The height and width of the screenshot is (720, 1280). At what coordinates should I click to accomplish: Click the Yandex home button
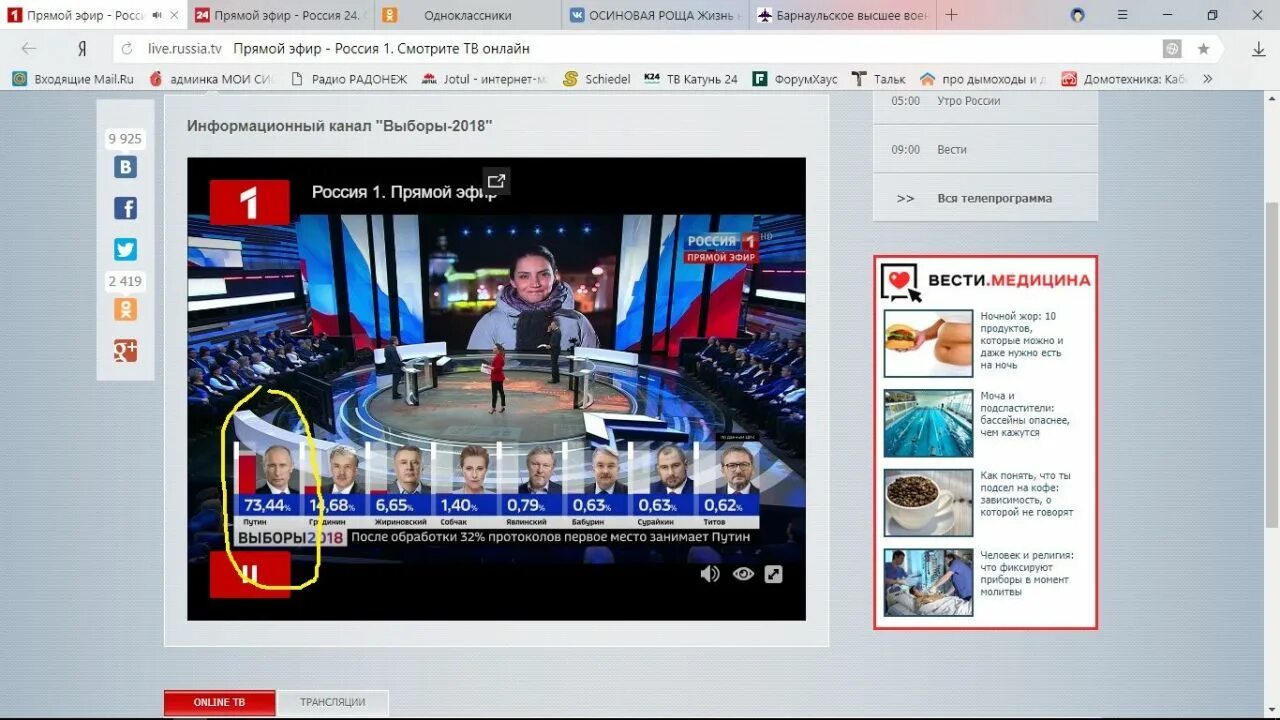click(x=82, y=49)
